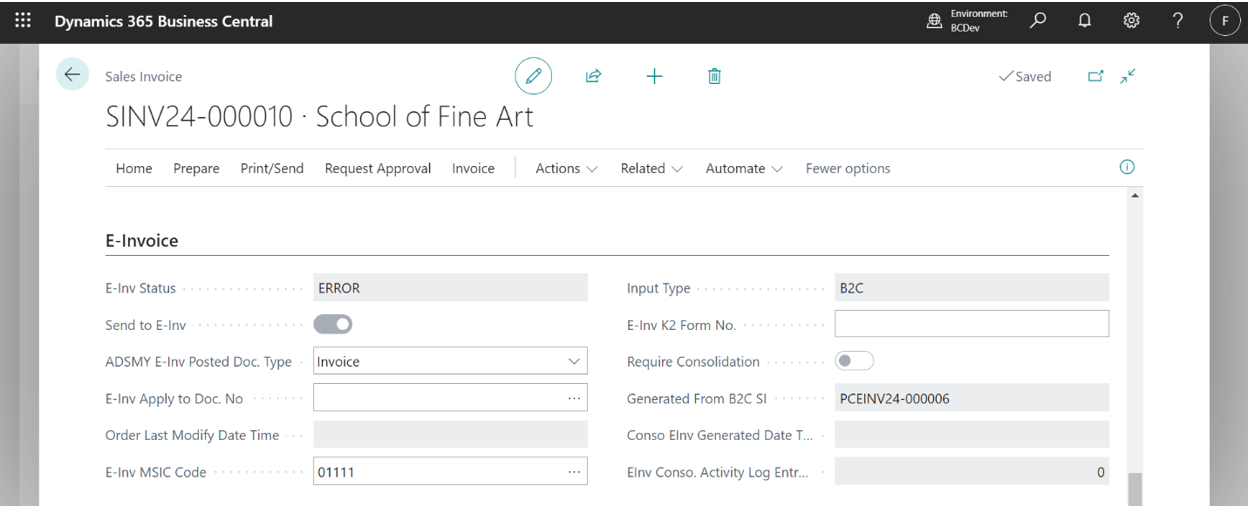Click the share icon

point(593,76)
